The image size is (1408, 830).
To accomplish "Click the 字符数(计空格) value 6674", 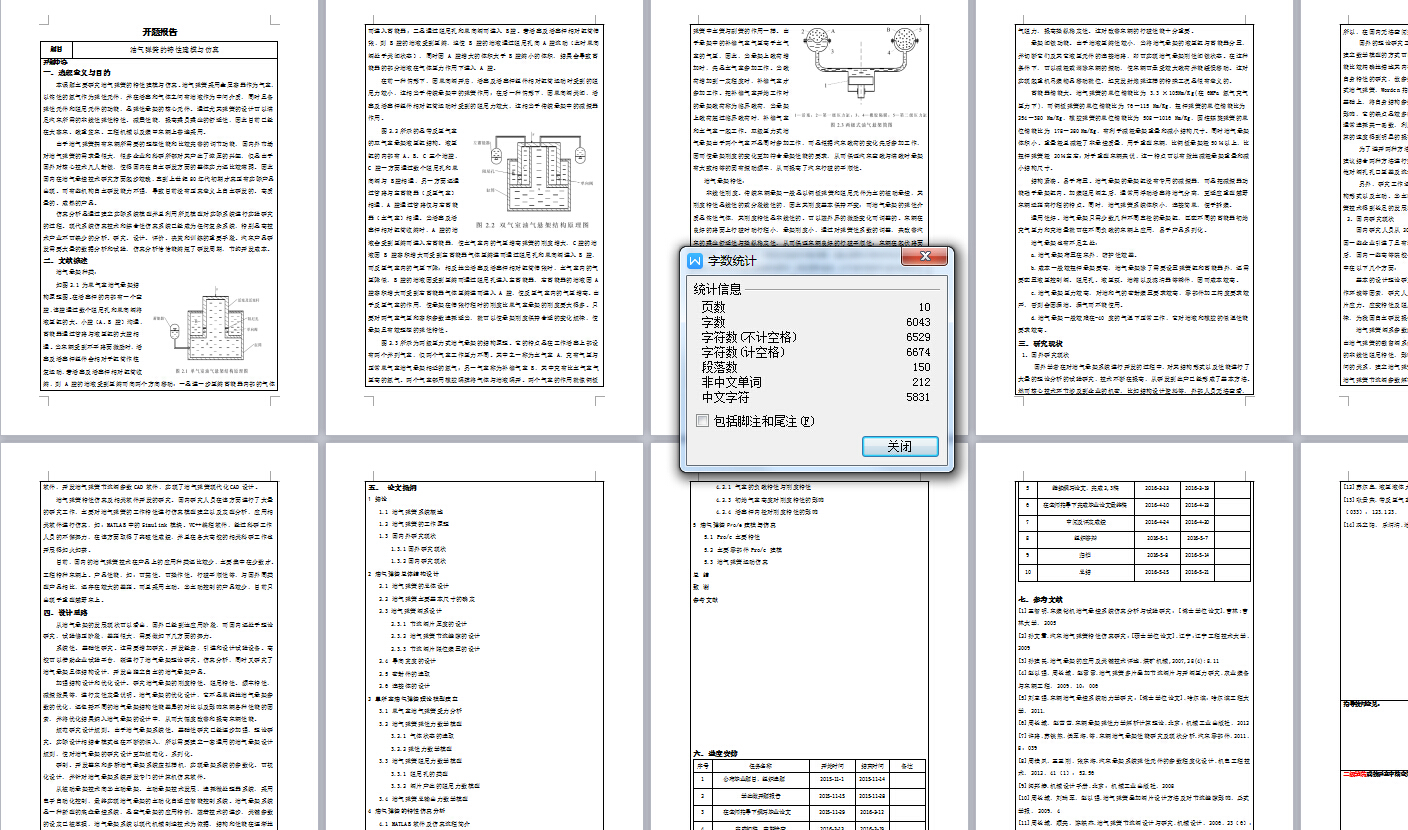I will point(917,352).
